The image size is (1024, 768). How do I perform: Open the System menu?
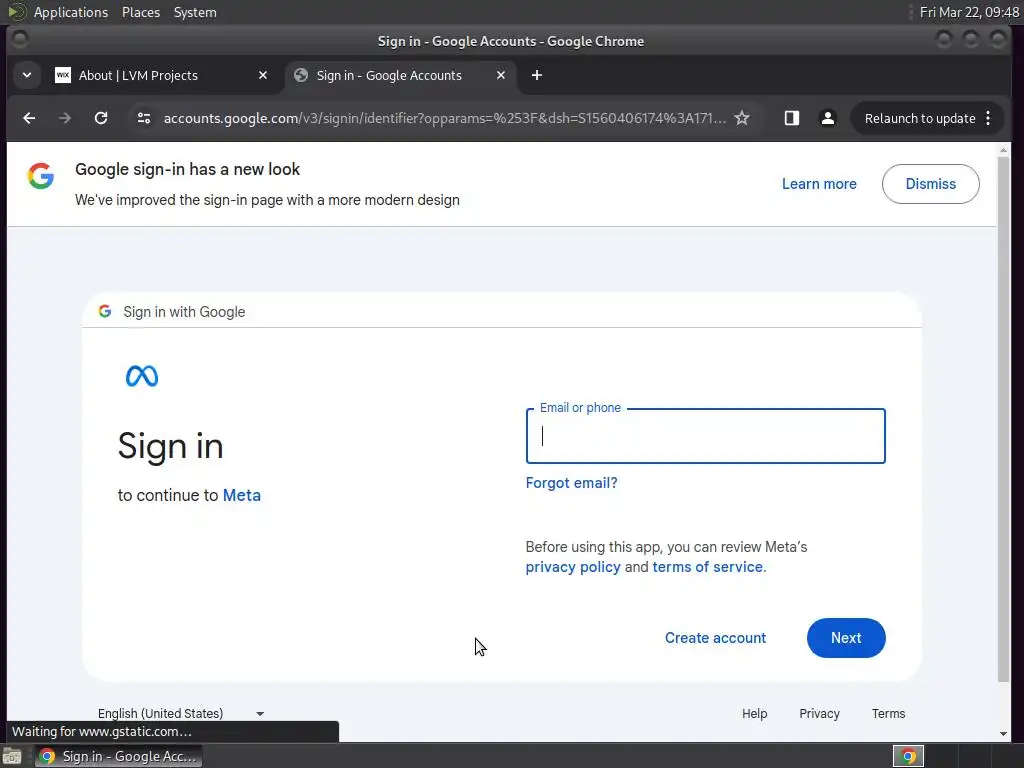pos(195,12)
